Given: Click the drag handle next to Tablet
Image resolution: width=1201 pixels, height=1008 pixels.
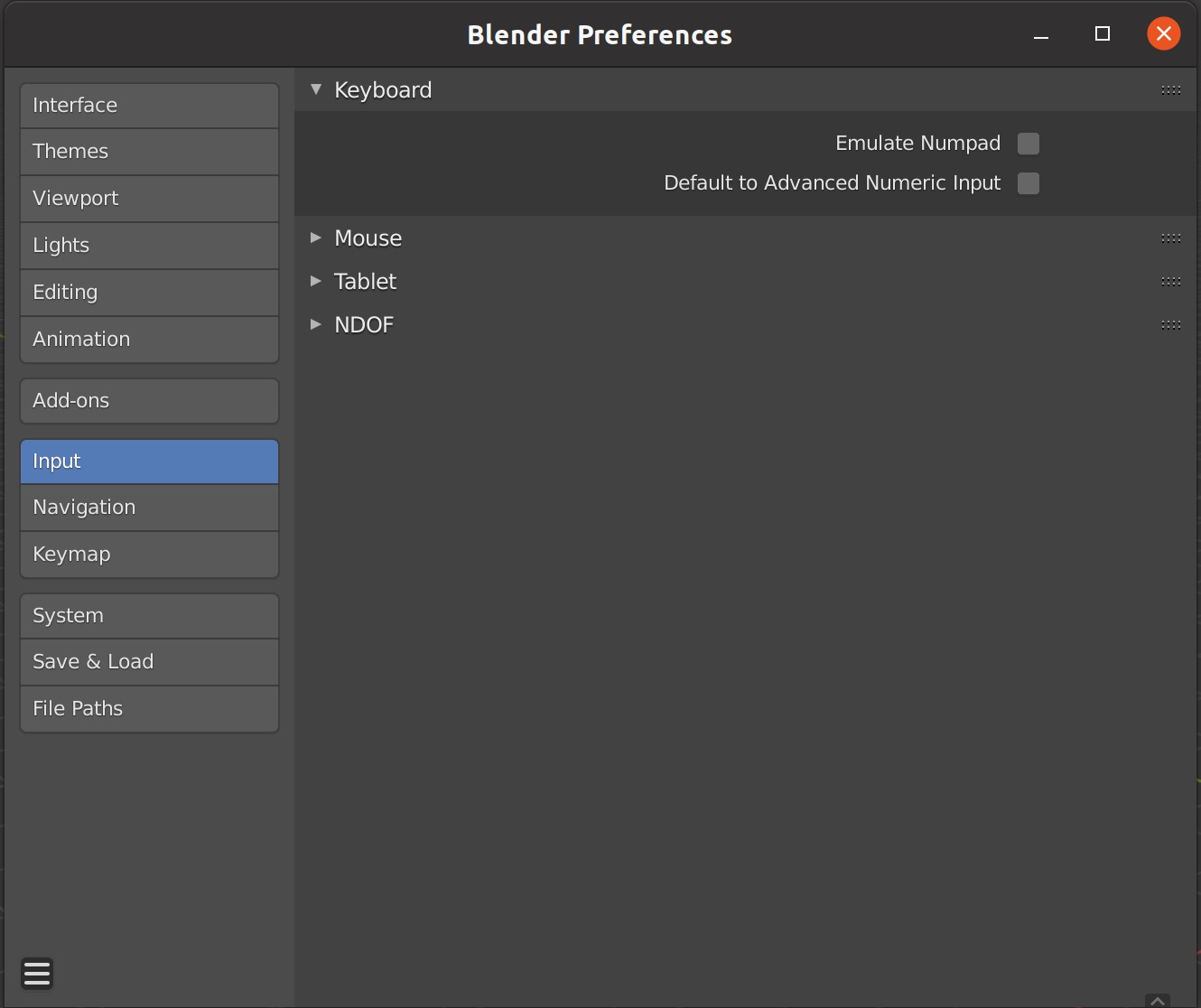Looking at the screenshot, I should tap(1170, 281).
